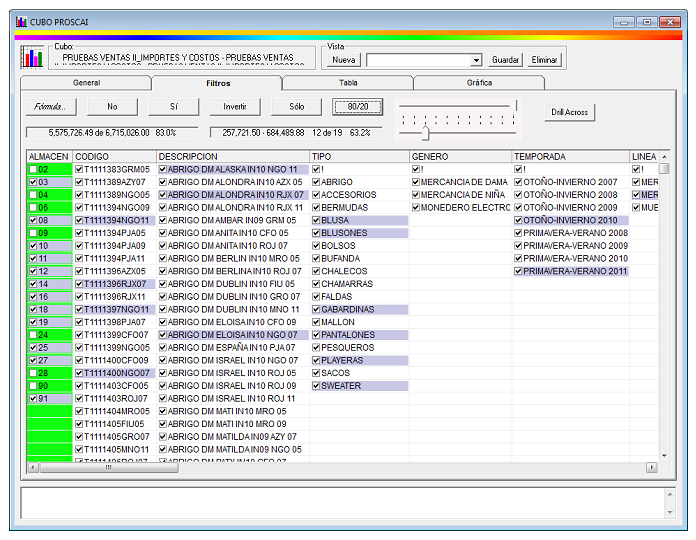The height and width of the screenshot is (540, 696).
Task: Click the range box showing 12 de 19
Action: (296, 133)
